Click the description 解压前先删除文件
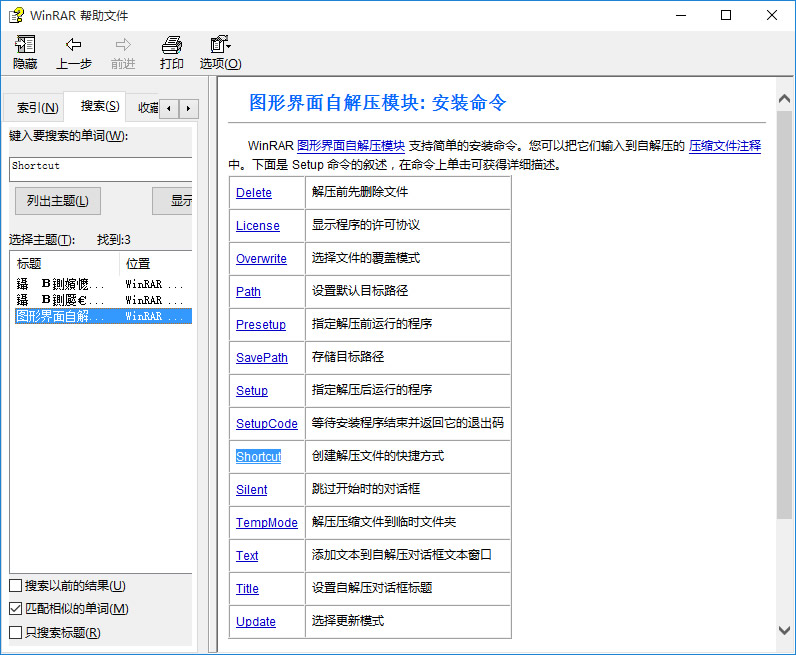796x655 pixels. (x=360, y=192)
